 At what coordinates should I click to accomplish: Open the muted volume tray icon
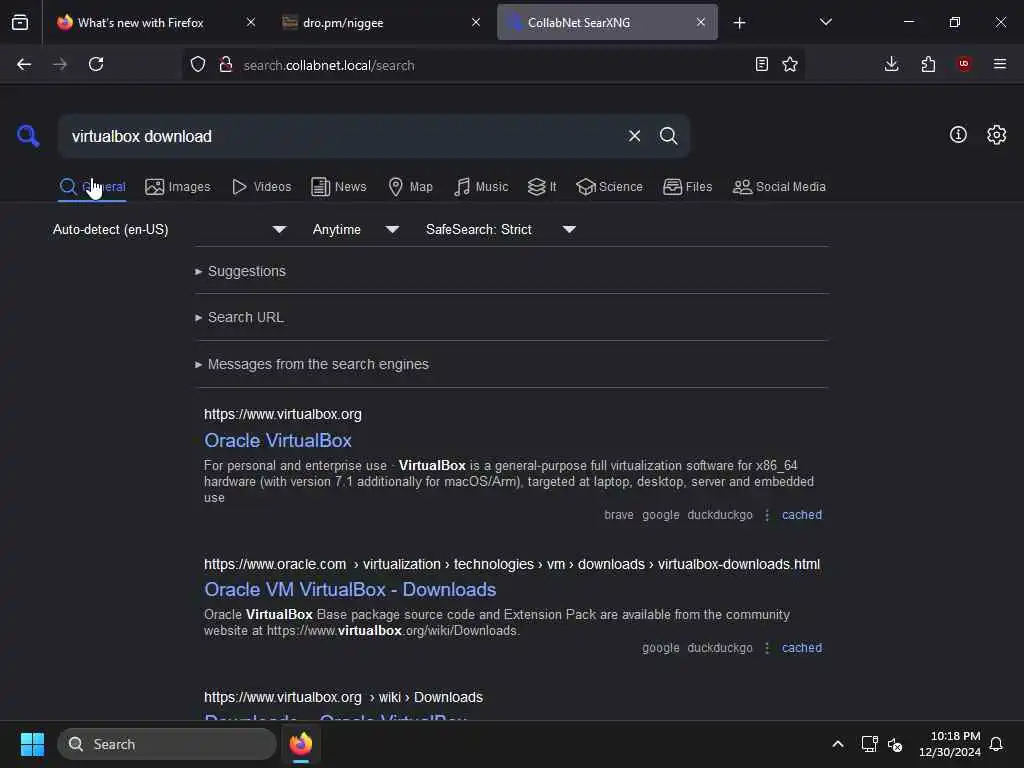tap(895, 744)
